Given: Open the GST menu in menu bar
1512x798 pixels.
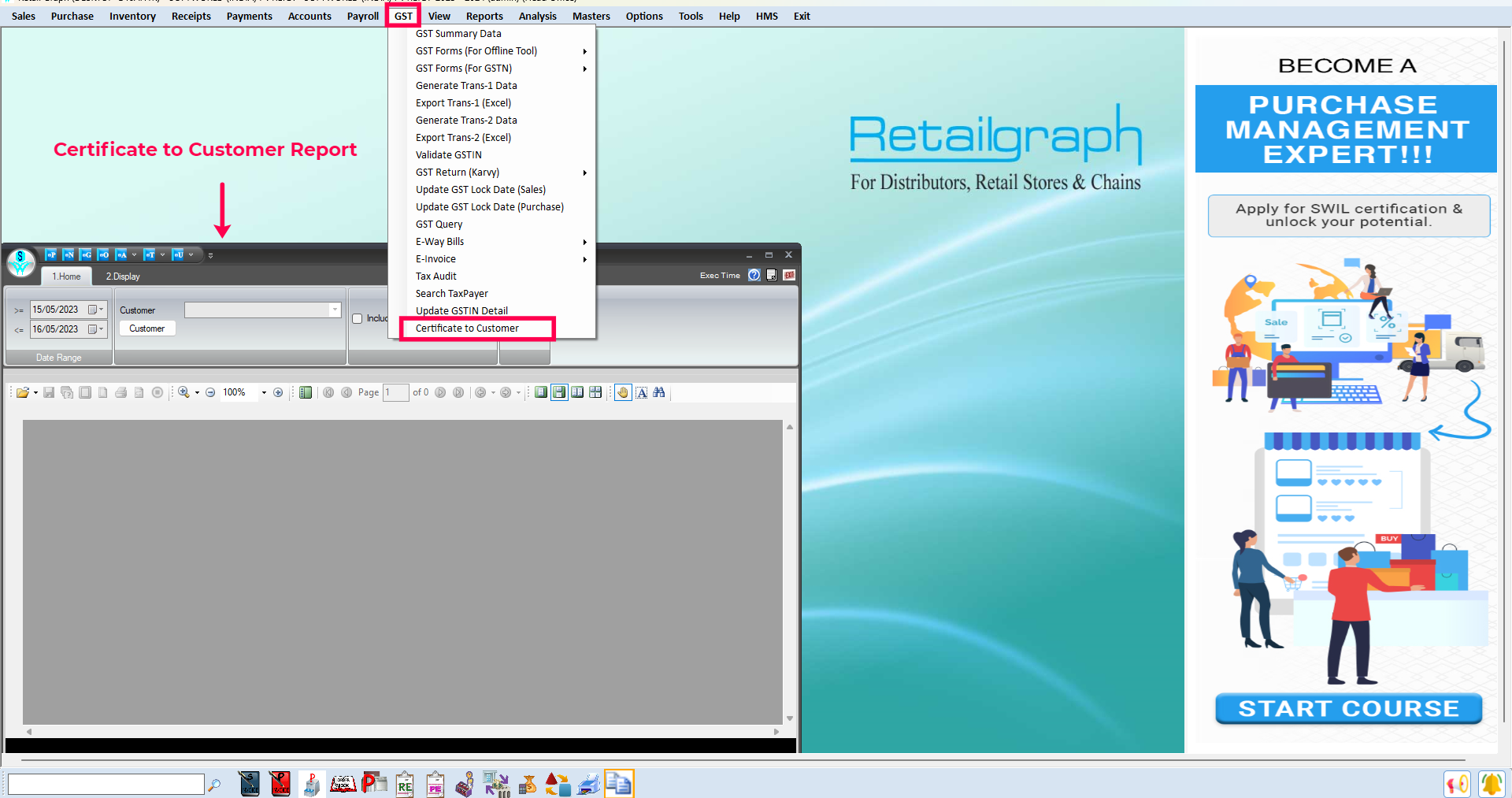Looking at the screenshot, I should pos(403,16).
